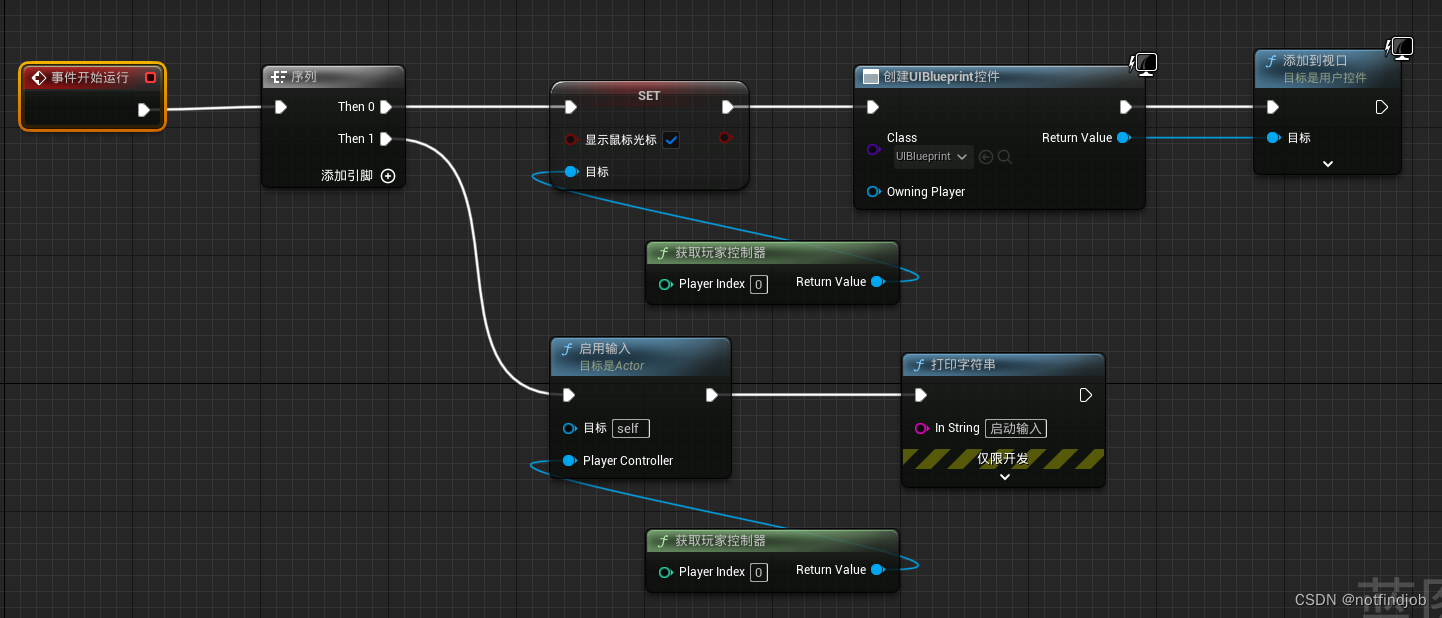1442x618 pixels.
Task: Click the In String field showing 启动输入
Action: pos(1016,428)
